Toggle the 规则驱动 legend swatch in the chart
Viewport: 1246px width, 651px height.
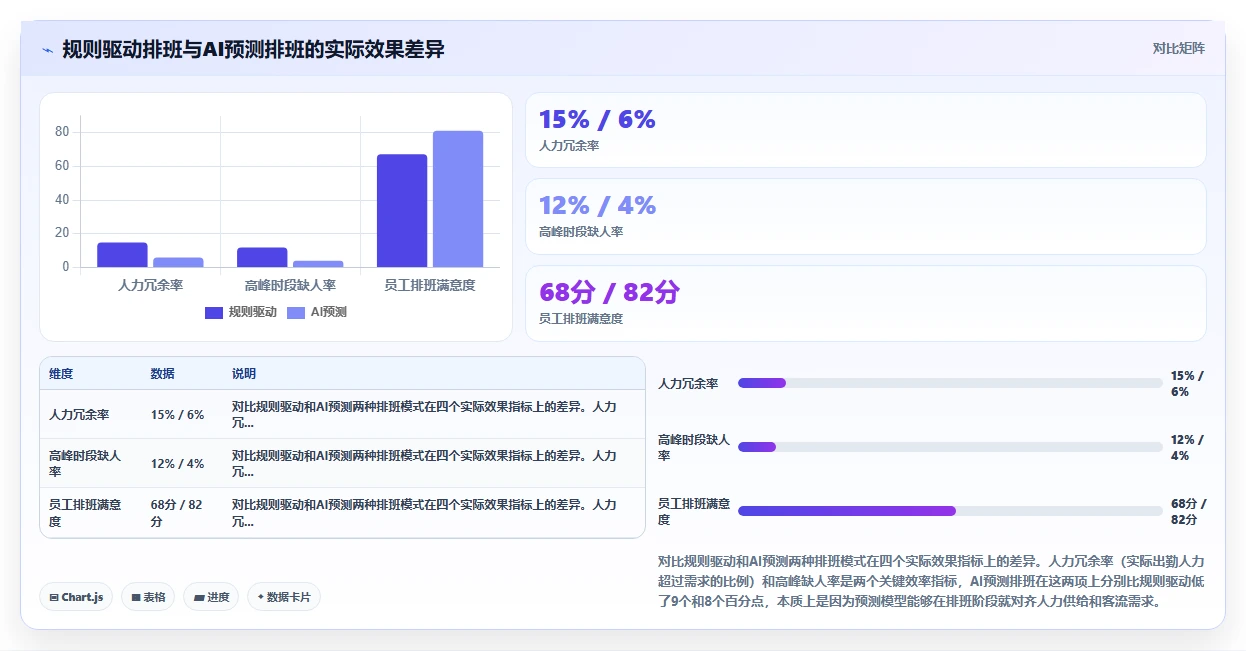pos(214,313)
